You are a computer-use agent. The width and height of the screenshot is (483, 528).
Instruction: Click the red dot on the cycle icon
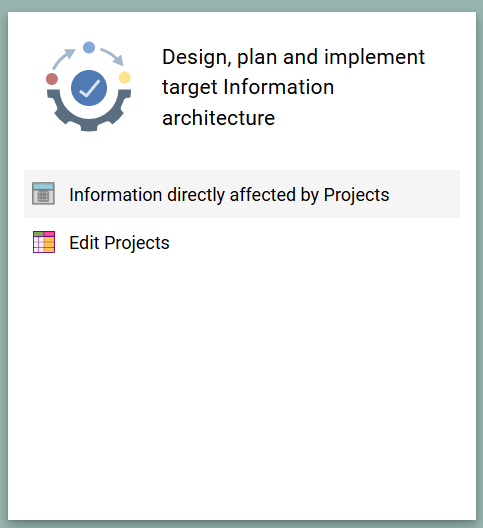click(x=52, y=79)
